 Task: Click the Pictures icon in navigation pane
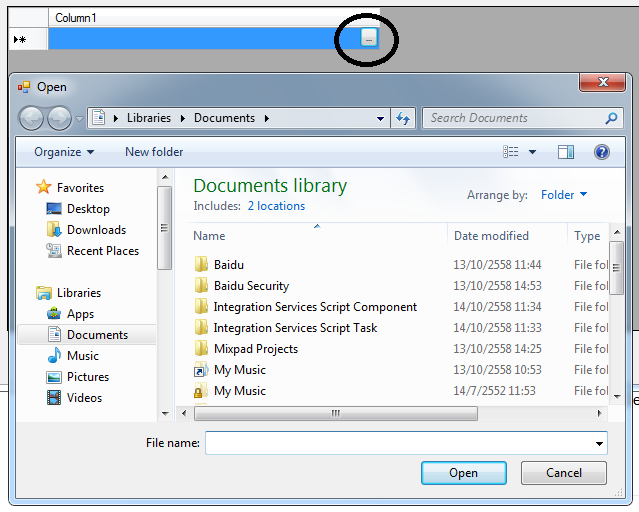pos(54,377)
